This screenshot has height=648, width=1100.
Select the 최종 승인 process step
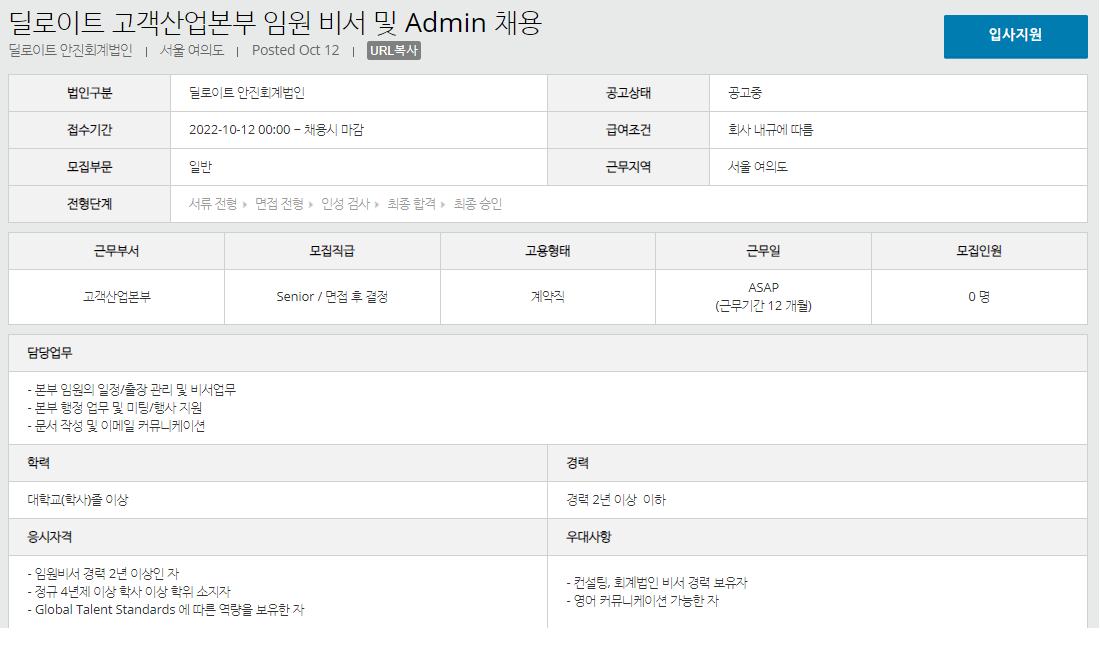(x=477, y=204)
